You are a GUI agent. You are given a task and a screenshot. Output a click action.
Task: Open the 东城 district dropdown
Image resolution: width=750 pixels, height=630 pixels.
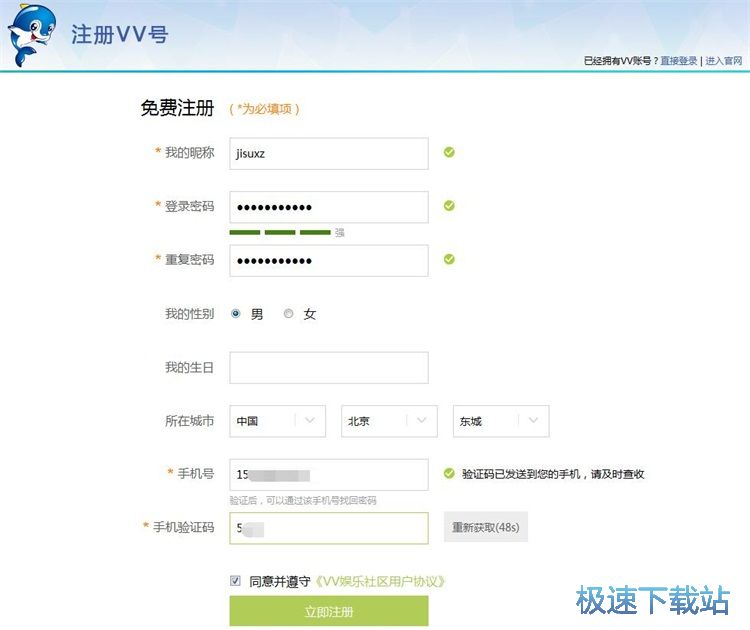click(501, 421)
